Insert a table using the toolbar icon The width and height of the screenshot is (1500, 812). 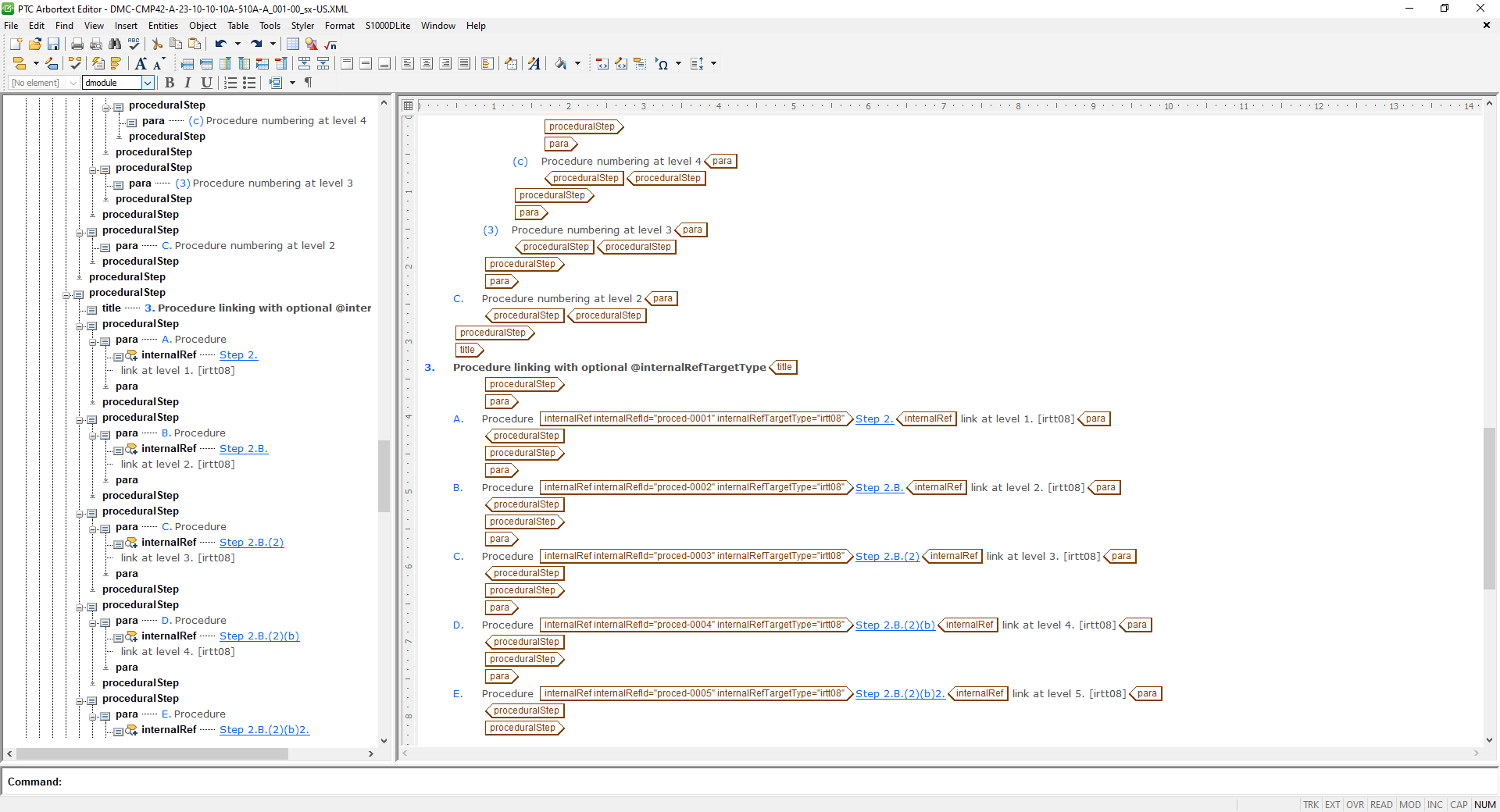(293, 45)
